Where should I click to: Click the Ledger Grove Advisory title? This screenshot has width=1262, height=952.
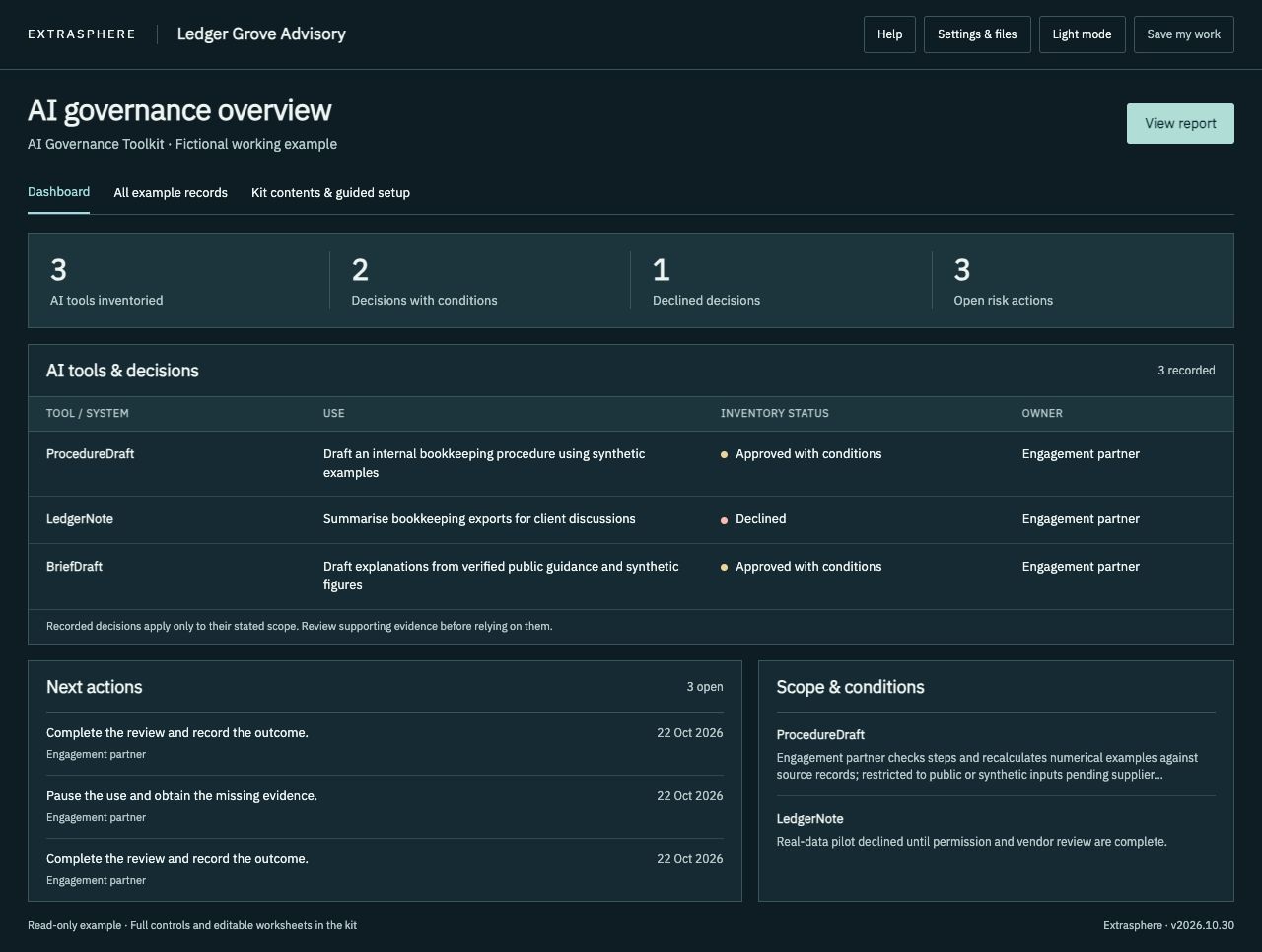pos(261,34)
